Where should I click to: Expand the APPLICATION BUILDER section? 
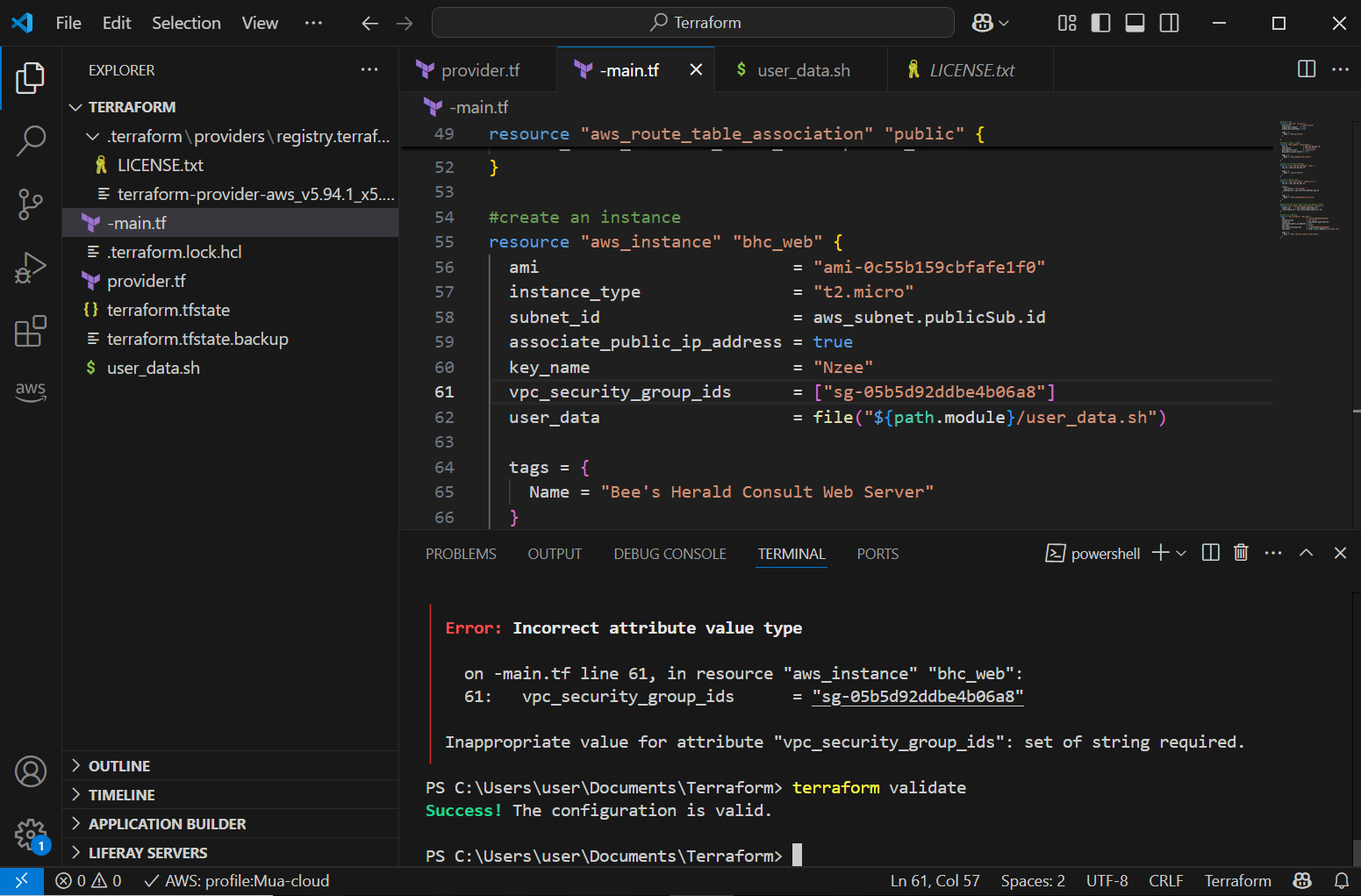(231, 824)
